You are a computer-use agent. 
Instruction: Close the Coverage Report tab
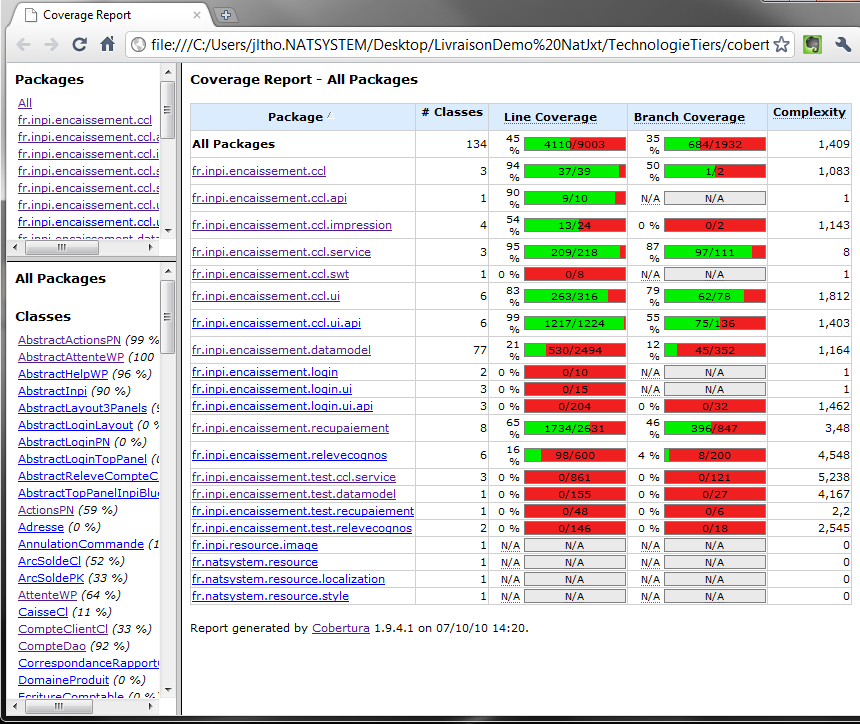197,15
